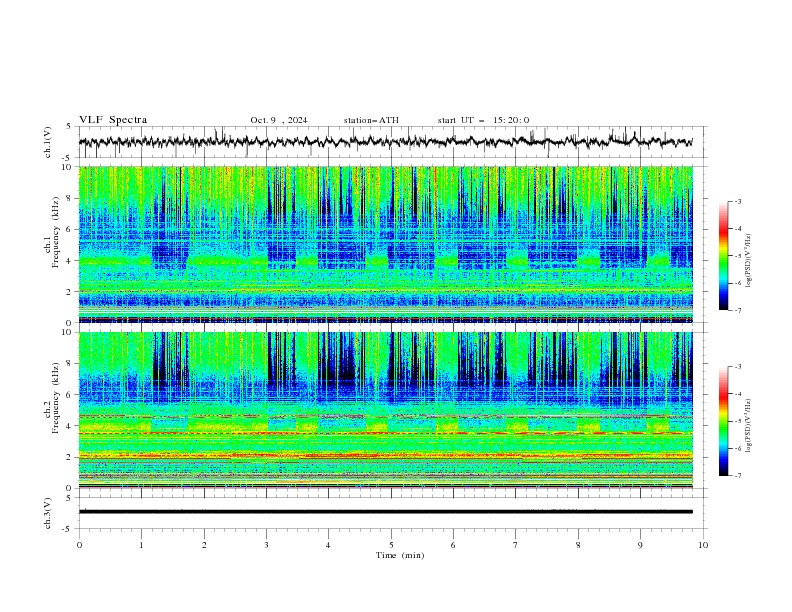The width and height of the screenshot is (792, 612).
Task: Click the ch.3 flat waveform trace
Action: tap(385, 512)
